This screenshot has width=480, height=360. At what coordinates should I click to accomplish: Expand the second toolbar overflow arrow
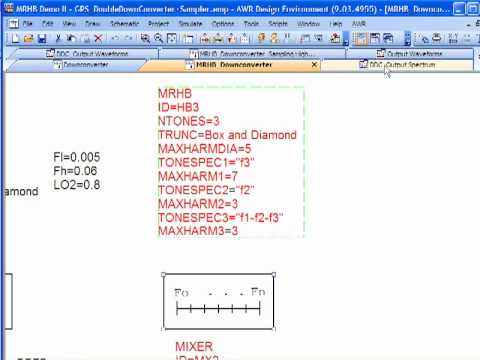point(407,39)
